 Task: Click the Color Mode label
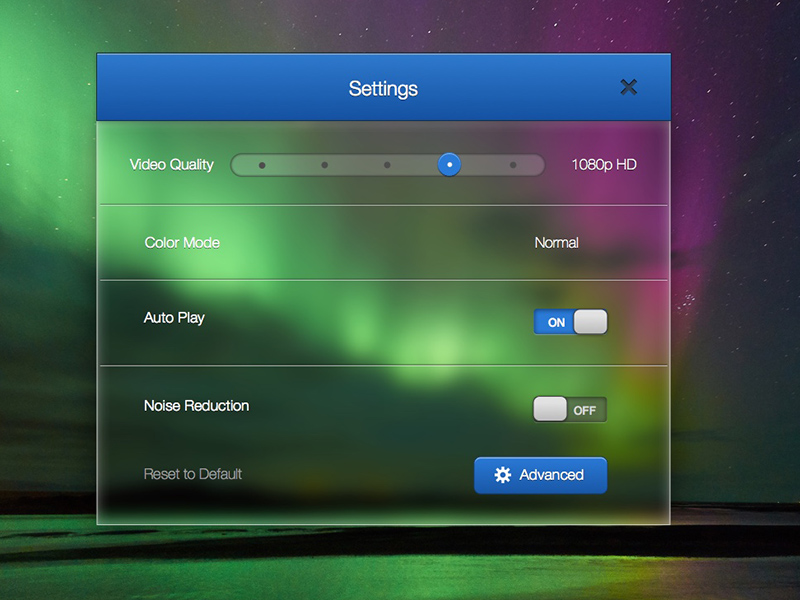click(x=182, y=243)
